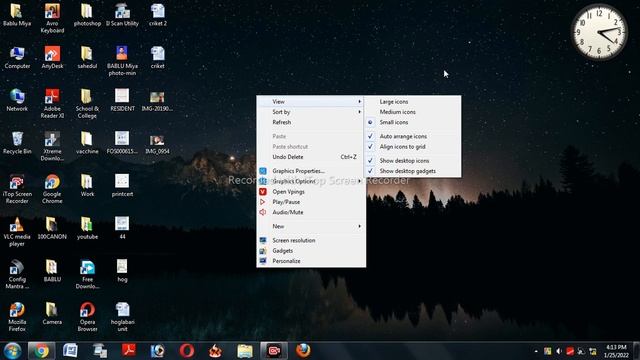
Task: Expand the Graphics Options submenu
Action: pos(311,181)
